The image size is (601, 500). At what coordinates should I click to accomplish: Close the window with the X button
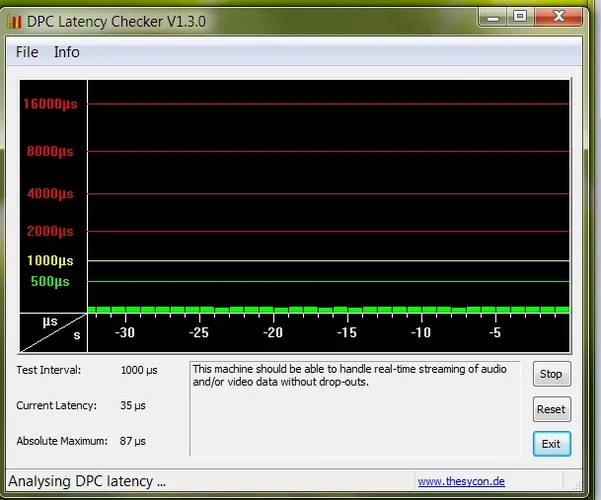click(559, 16)
